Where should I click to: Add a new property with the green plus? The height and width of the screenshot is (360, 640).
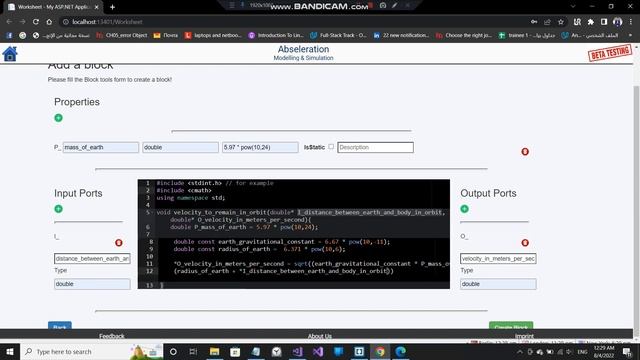pyautogui.click(x=58, y=118)
